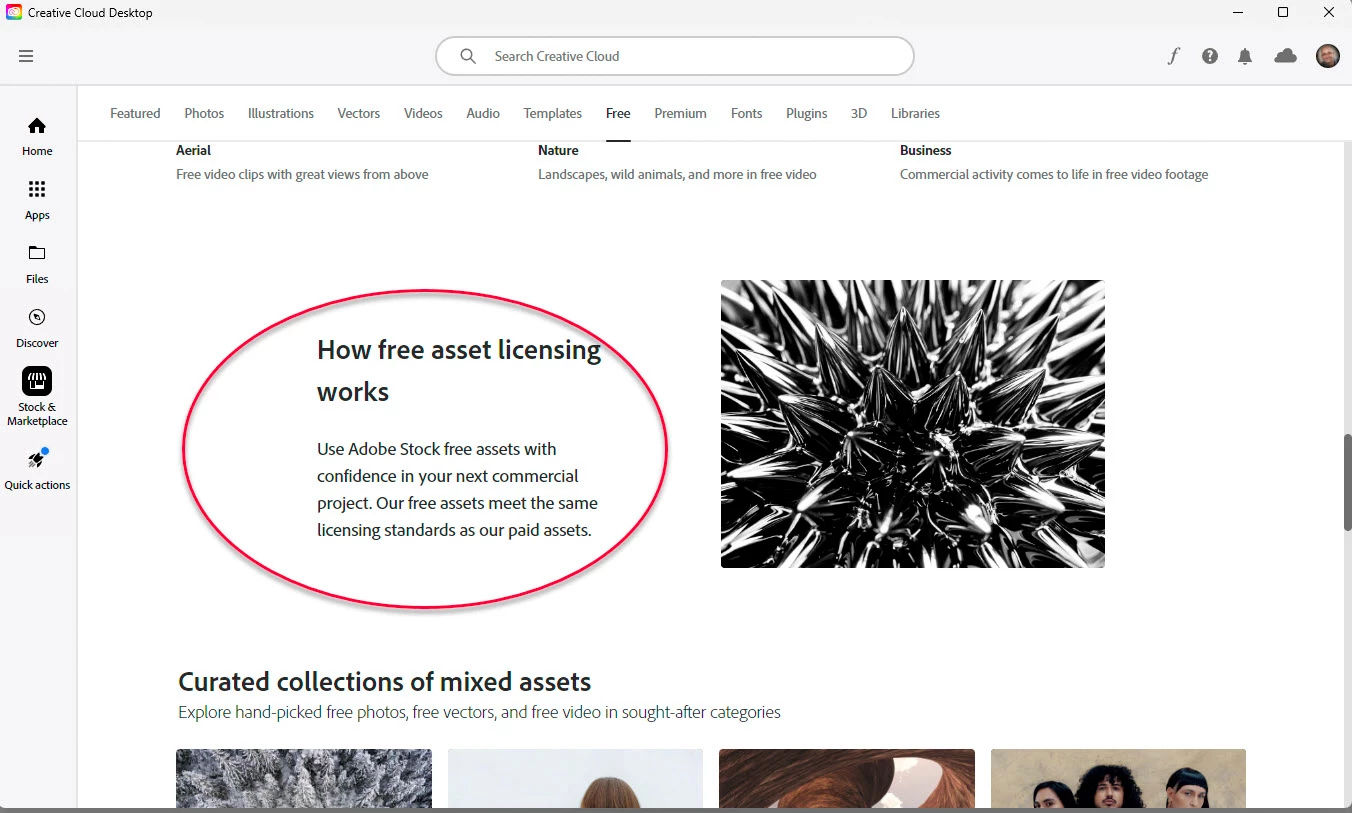Switch to the Illustrations tab
Screen dimensions: 1352x813
281,113
